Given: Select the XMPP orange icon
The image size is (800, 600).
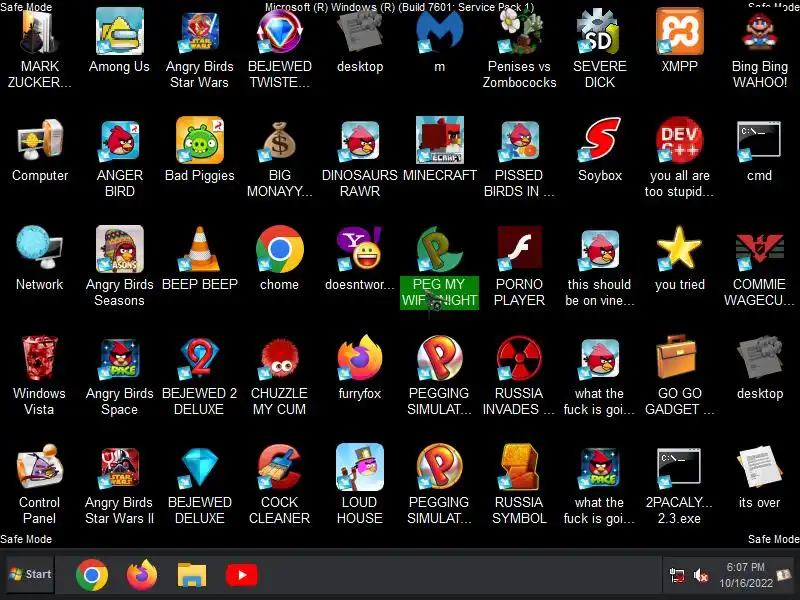Looking at the screenshot, I should click(x=680, y=32).
